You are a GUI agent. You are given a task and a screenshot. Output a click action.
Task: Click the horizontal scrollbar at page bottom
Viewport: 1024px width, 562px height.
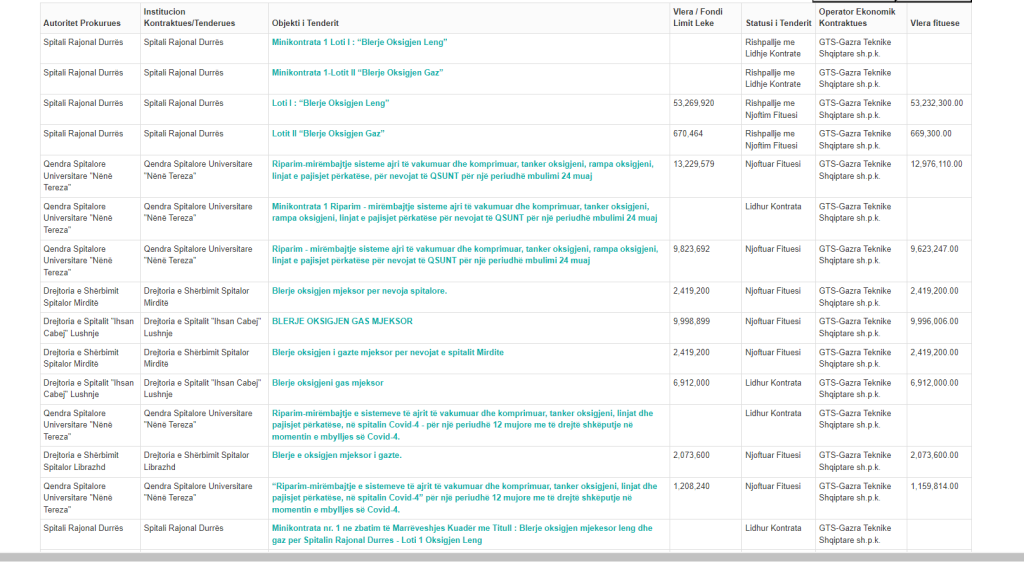tap(512, 557)
